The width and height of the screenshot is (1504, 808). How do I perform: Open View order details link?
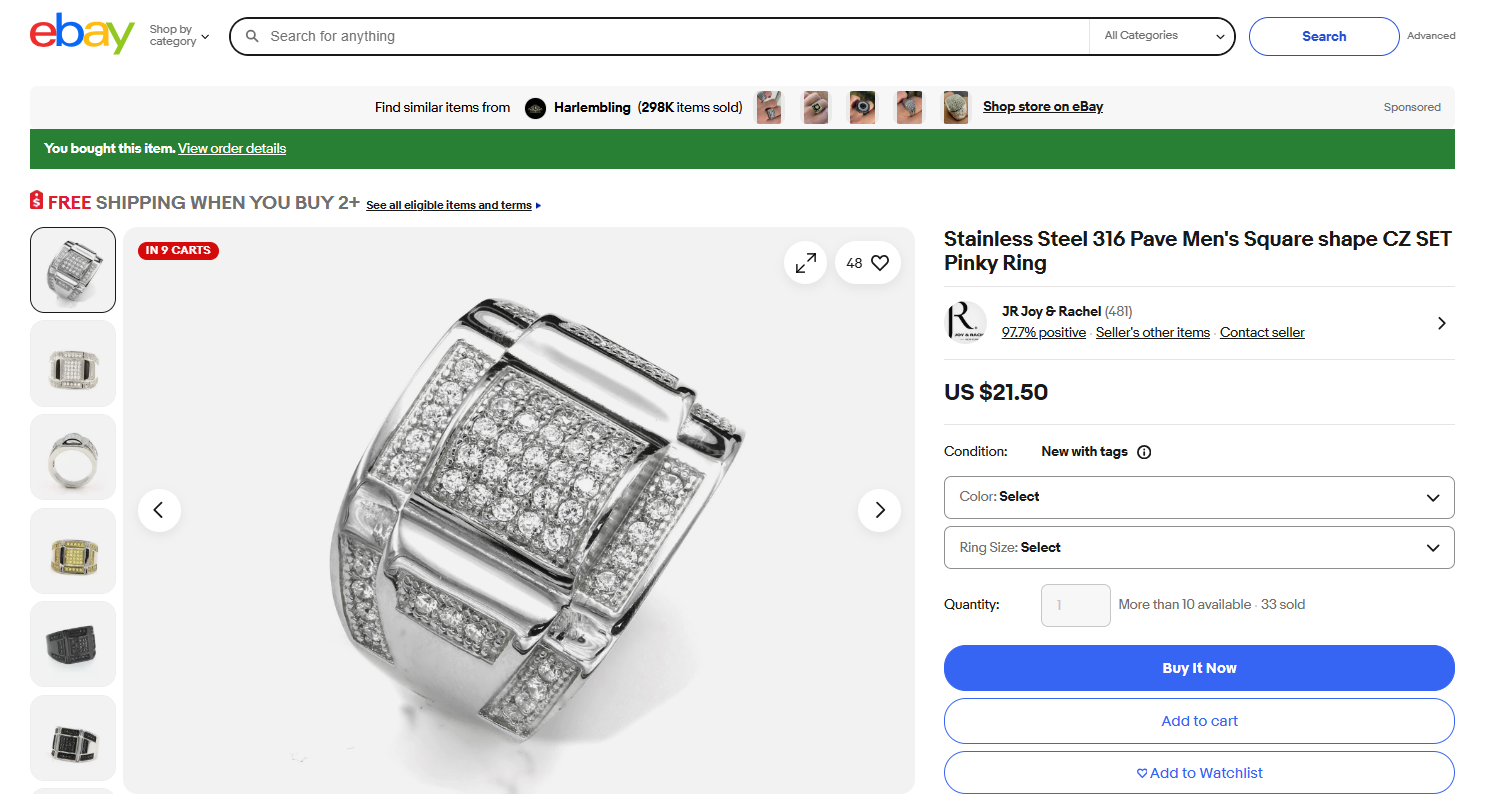232,149
